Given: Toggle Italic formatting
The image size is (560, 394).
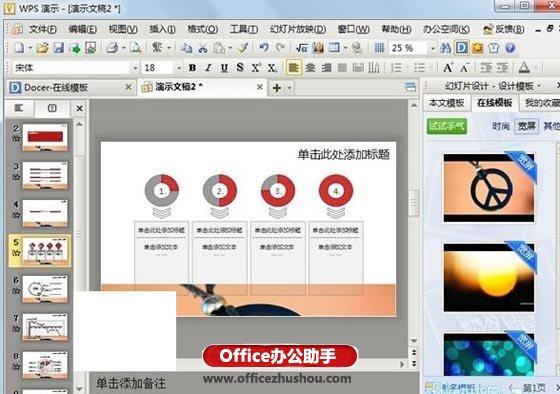Looking at the screenshot, I should pyautogui.click(x=208, y=68).
